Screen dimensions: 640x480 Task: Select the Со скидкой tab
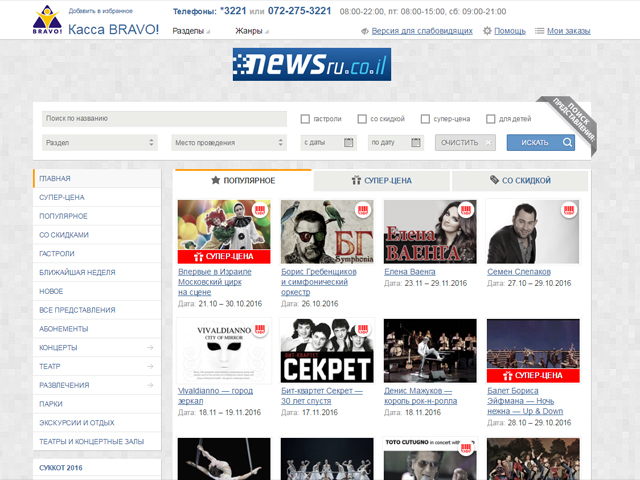point(520,181)
